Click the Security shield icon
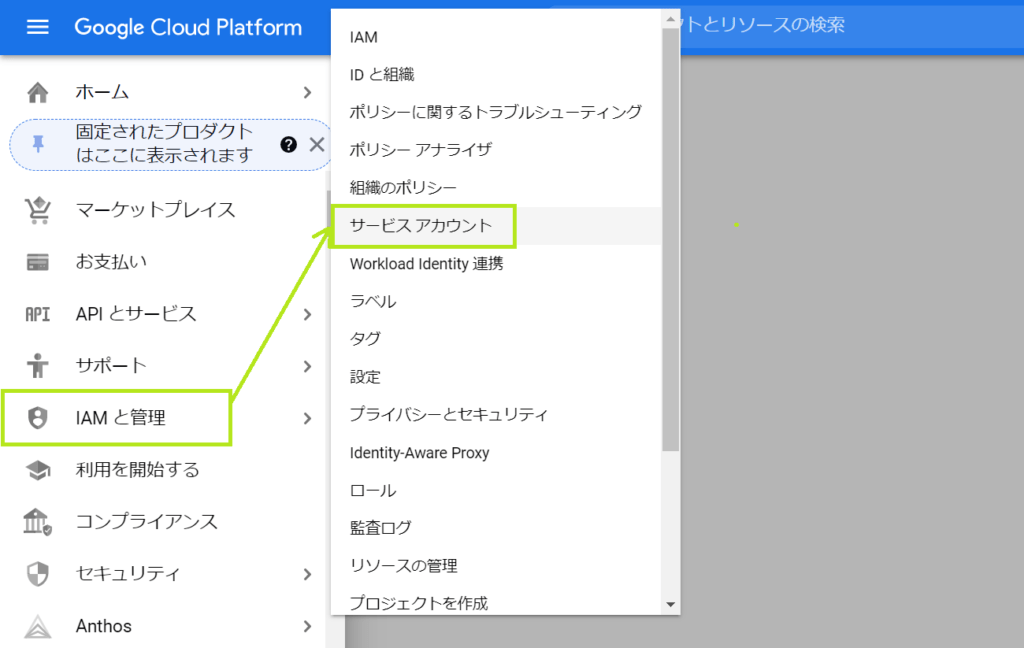 (x=38, y=574)
